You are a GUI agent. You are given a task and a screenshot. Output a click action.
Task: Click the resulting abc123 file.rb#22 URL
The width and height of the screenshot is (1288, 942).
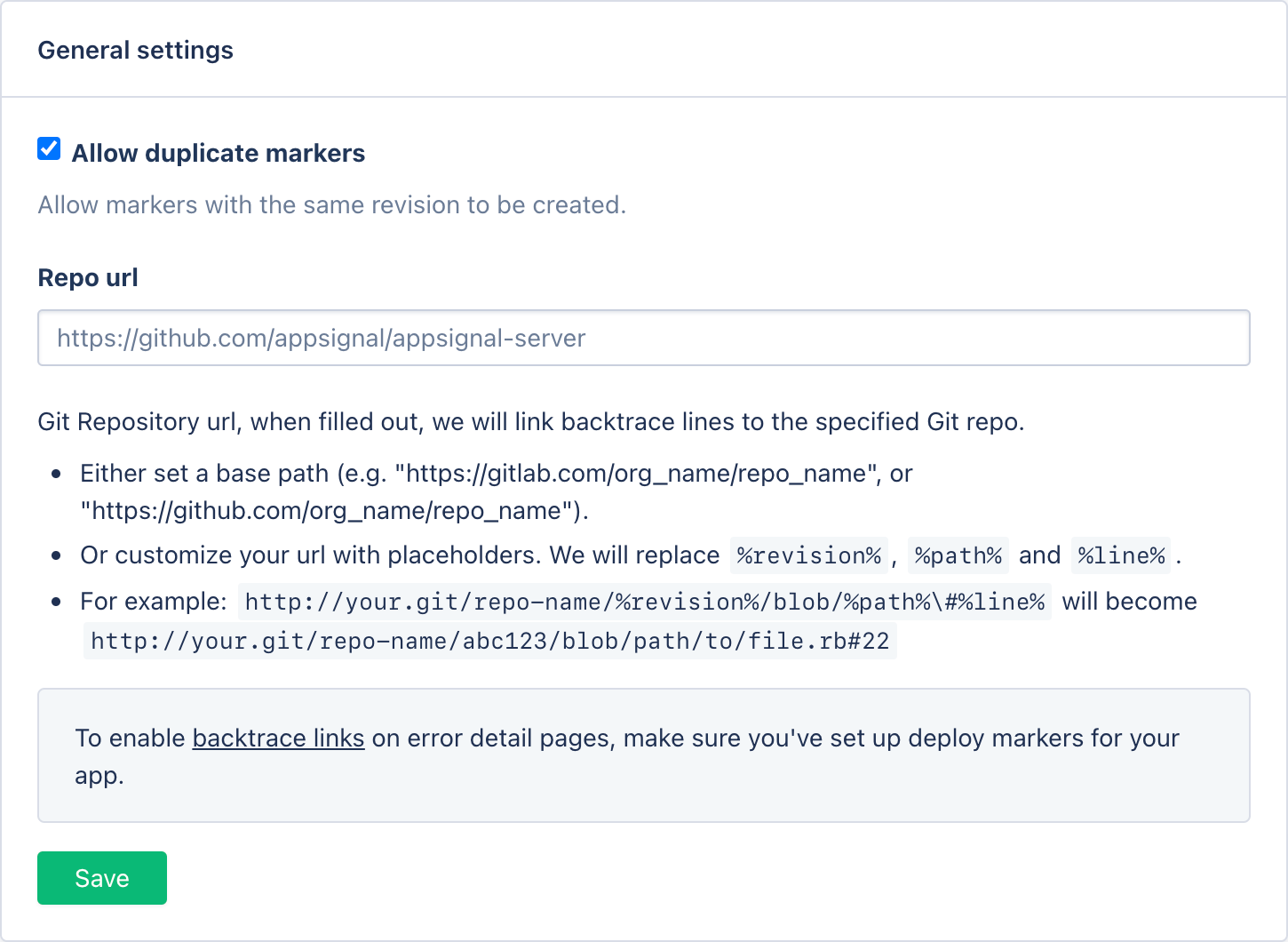pyautogui.click(x=489, y=642)
